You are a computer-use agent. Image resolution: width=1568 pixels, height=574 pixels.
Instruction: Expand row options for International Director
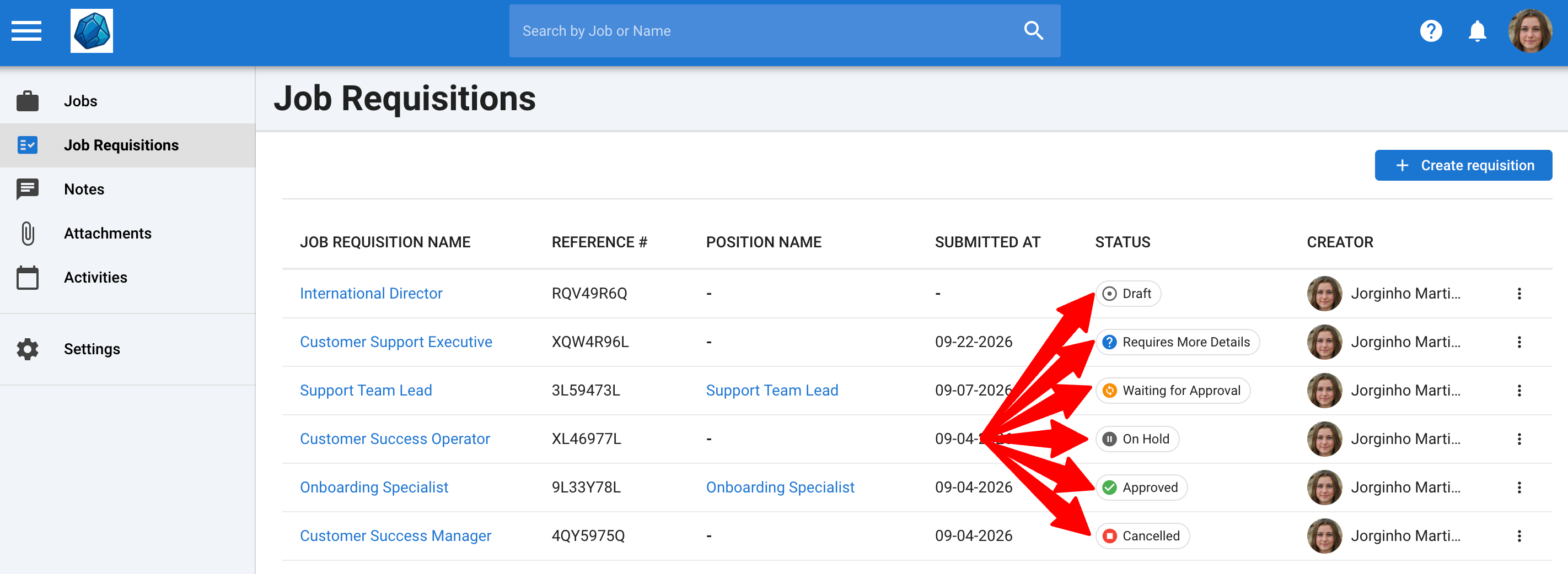coord(1519,294)
